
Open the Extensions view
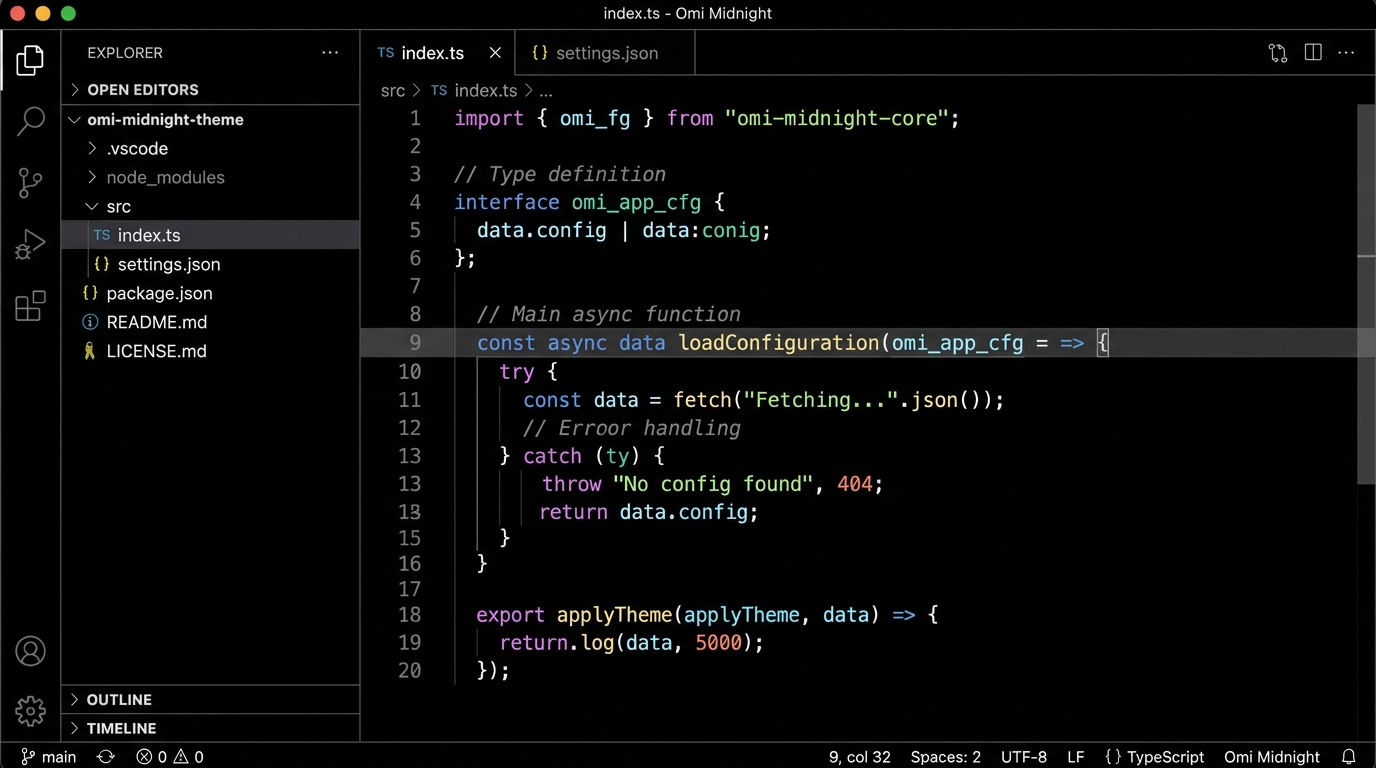pyautogui.click(x=30, y=305)
